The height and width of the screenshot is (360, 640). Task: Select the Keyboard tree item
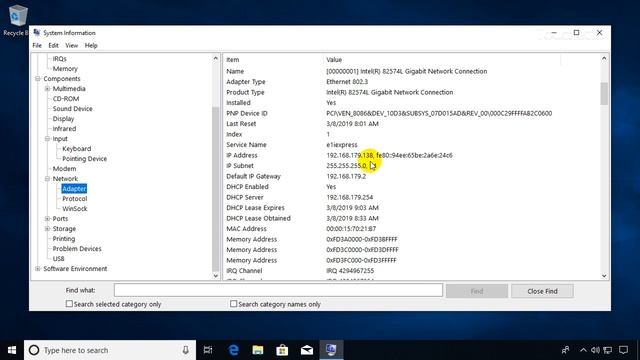point(77,149)
